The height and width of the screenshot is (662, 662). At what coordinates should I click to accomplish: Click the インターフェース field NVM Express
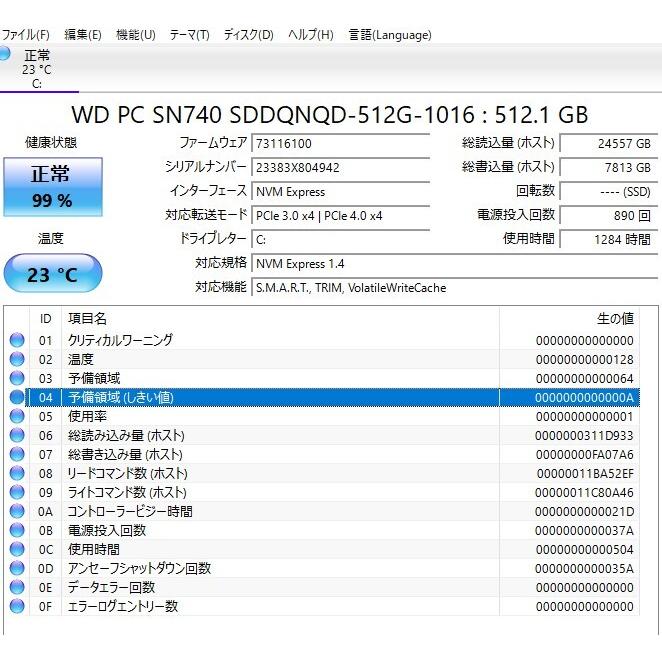tap(341, 192)
